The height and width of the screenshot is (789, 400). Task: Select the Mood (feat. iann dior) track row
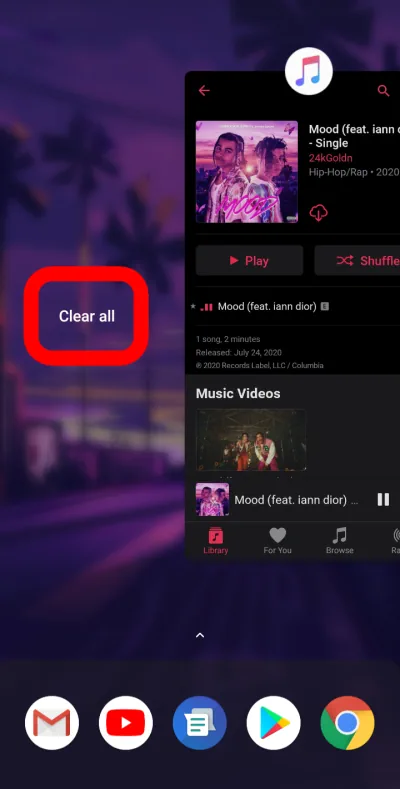coord(293,306)
